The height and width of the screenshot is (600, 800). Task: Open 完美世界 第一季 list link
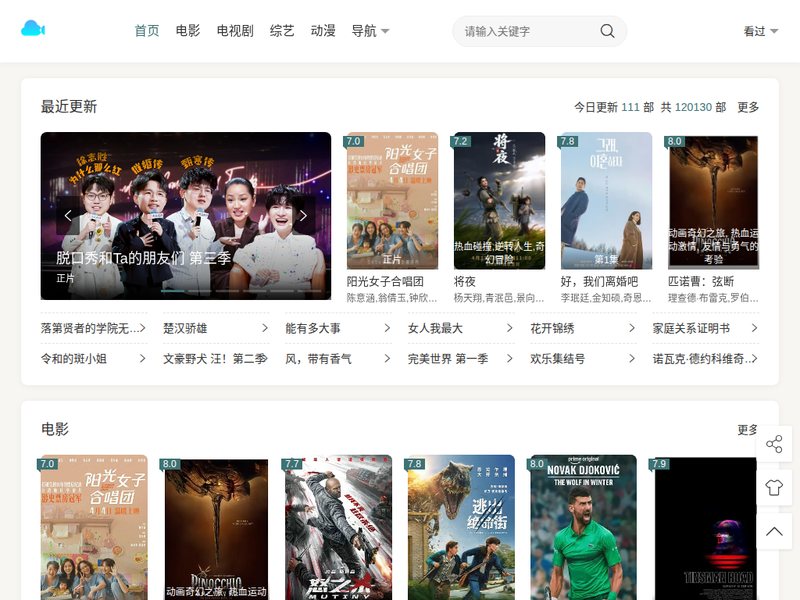pyautogui.click(x=461, y=359)
